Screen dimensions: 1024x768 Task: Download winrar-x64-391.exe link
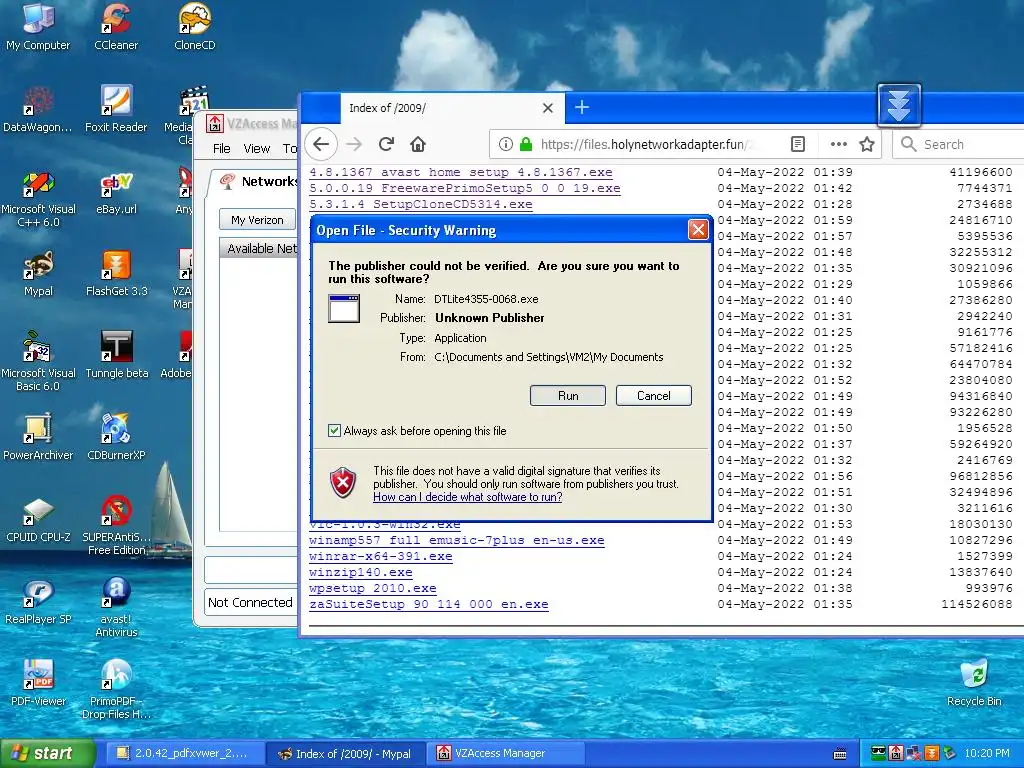point(381,556)
